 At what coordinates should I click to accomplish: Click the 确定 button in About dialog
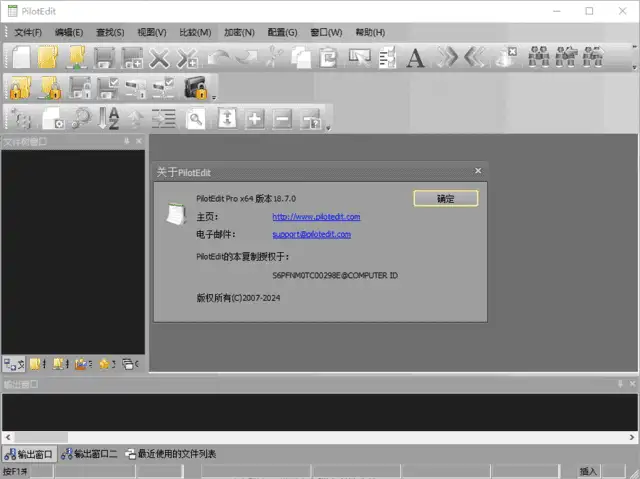(446, 199)
